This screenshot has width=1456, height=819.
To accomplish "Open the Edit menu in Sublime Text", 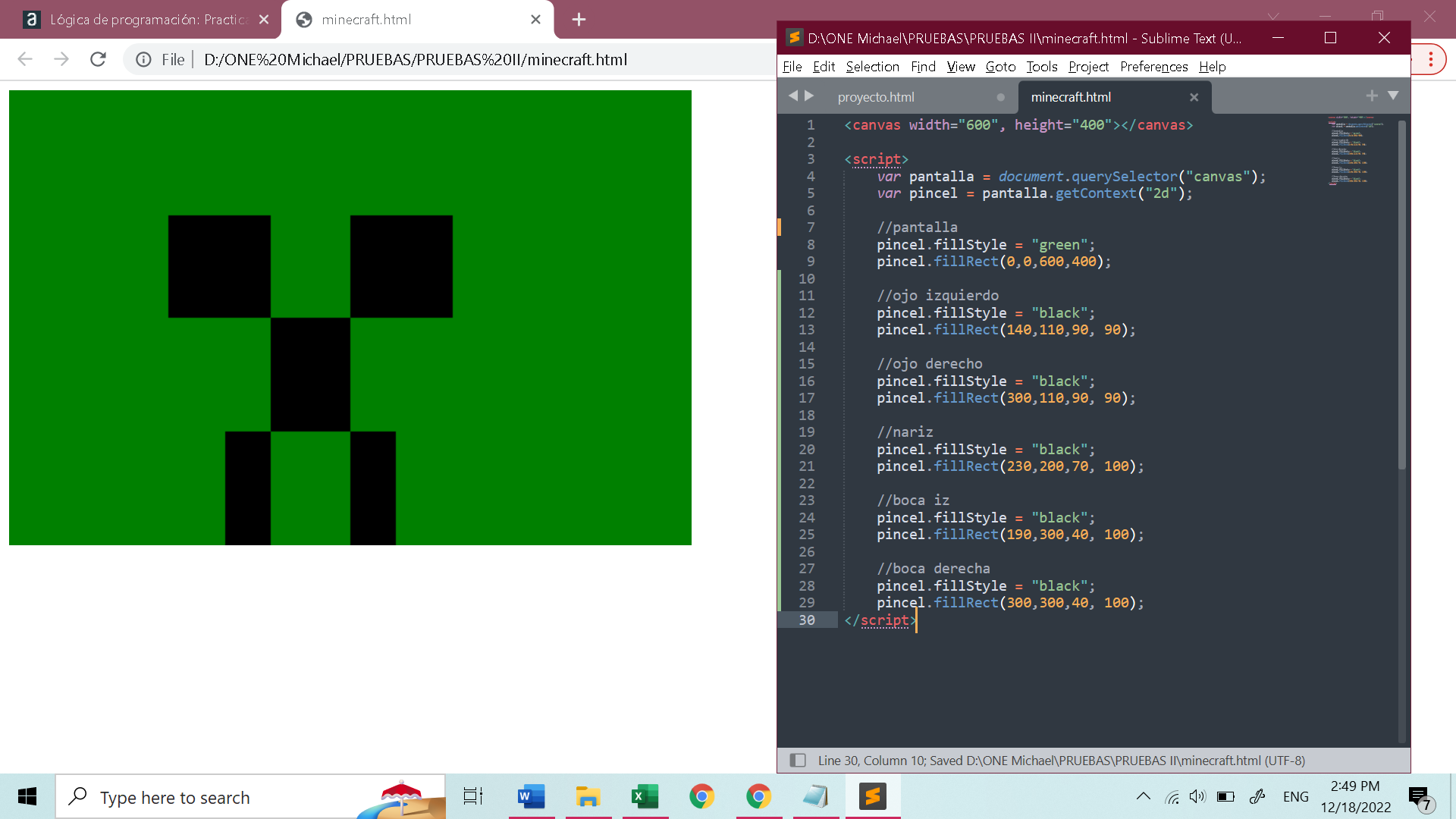I will pos(824,67).
